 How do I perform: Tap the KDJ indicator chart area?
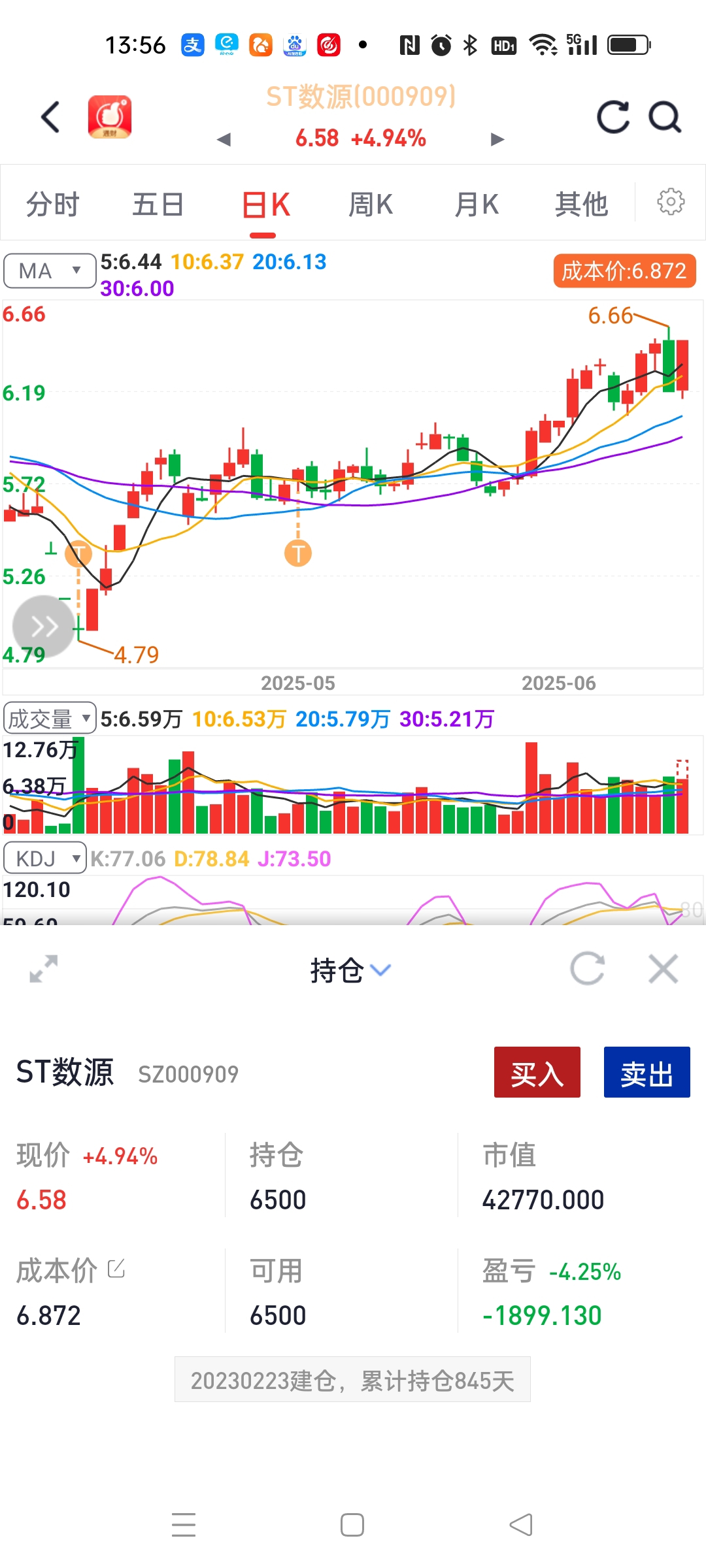pyautogui.click(x=353, y=900)
